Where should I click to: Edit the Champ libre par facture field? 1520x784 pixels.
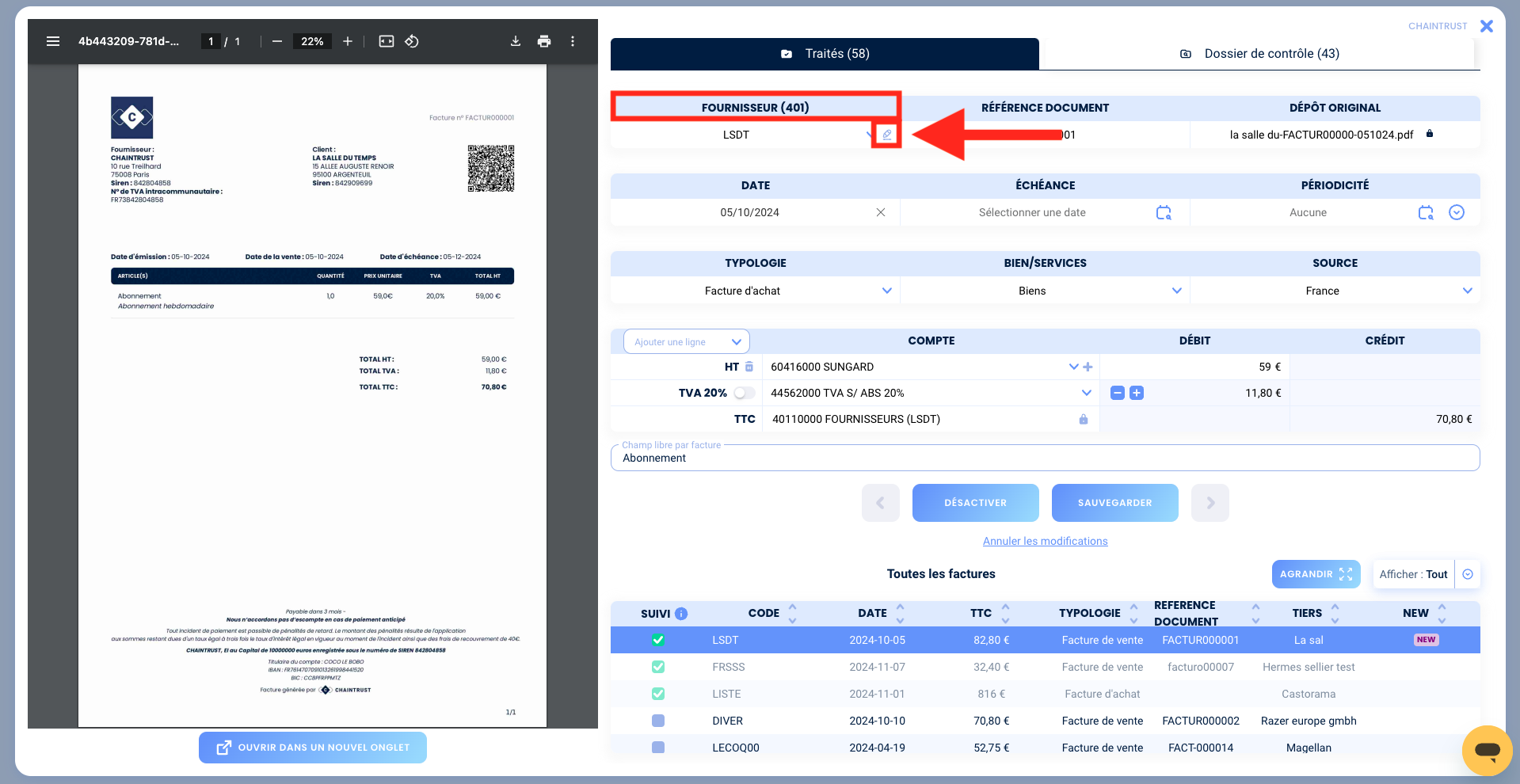(x=1044, y=459)
